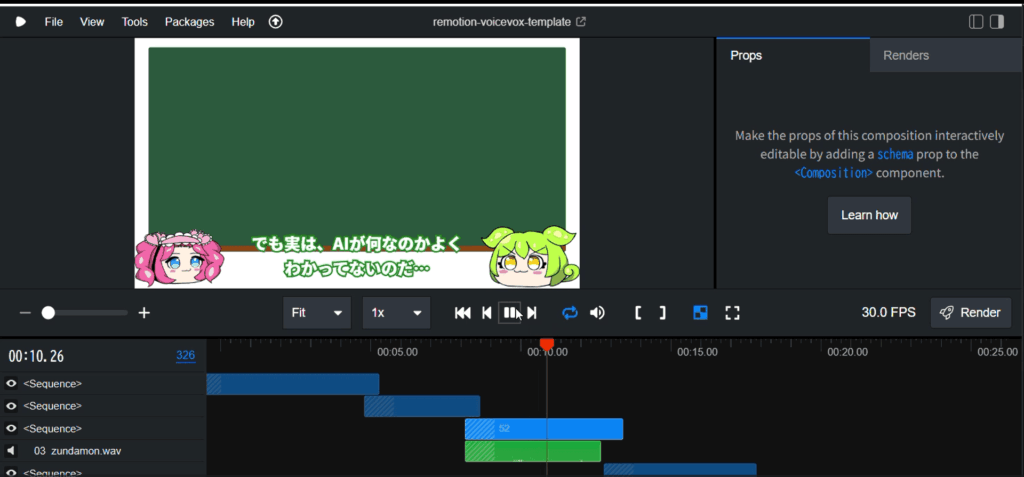Image resolution: width=1024 pixels, height=477 pixels.
Task: Toggle the loop playback button
Action: pyautogui.click(x=570, y=313)
